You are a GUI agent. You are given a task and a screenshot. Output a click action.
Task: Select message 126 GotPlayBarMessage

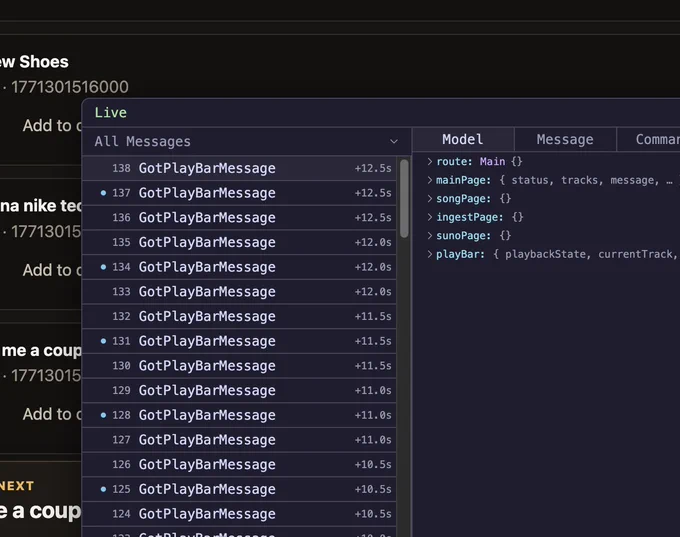[239, 465]
